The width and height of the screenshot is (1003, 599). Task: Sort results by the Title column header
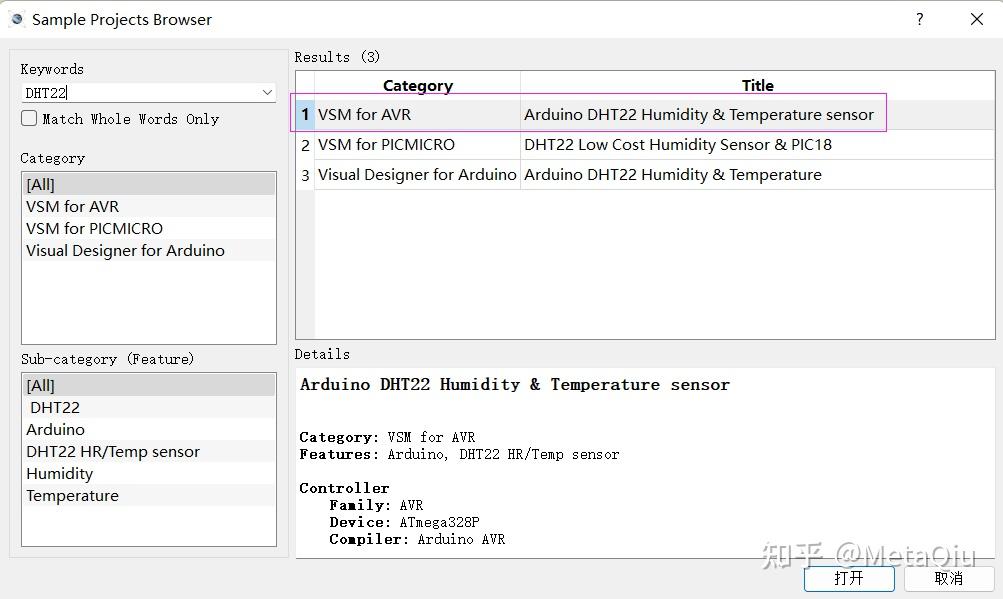point(757,85)
